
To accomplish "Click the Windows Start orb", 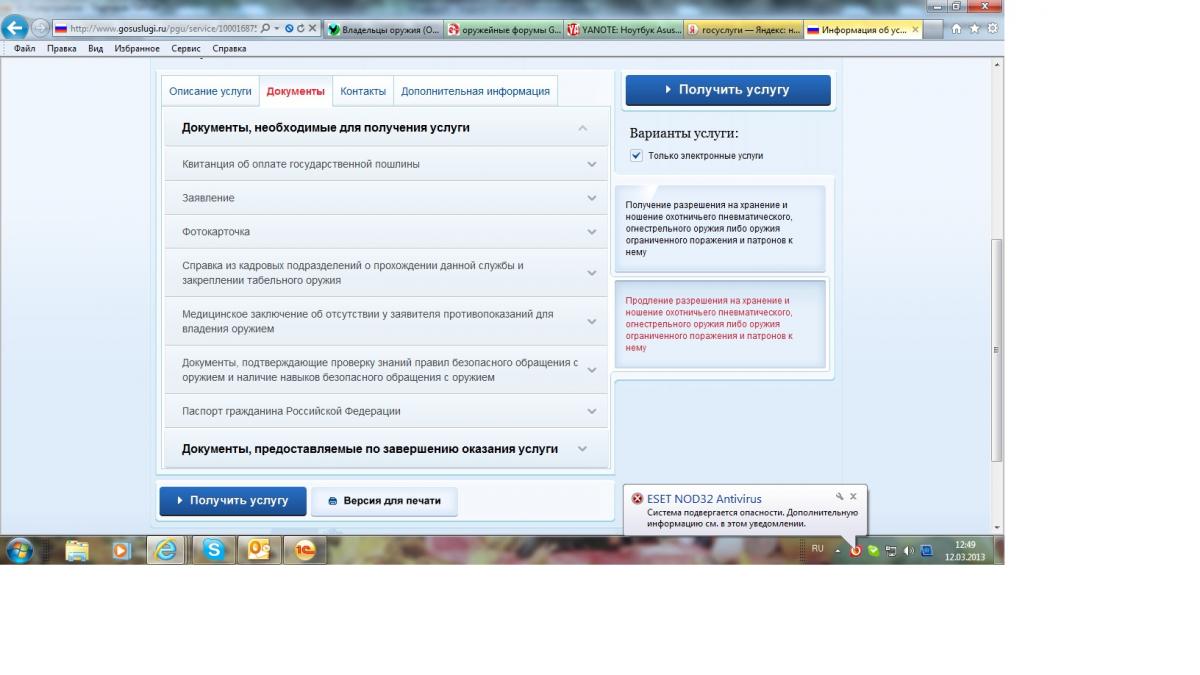I will pos(20,549).
